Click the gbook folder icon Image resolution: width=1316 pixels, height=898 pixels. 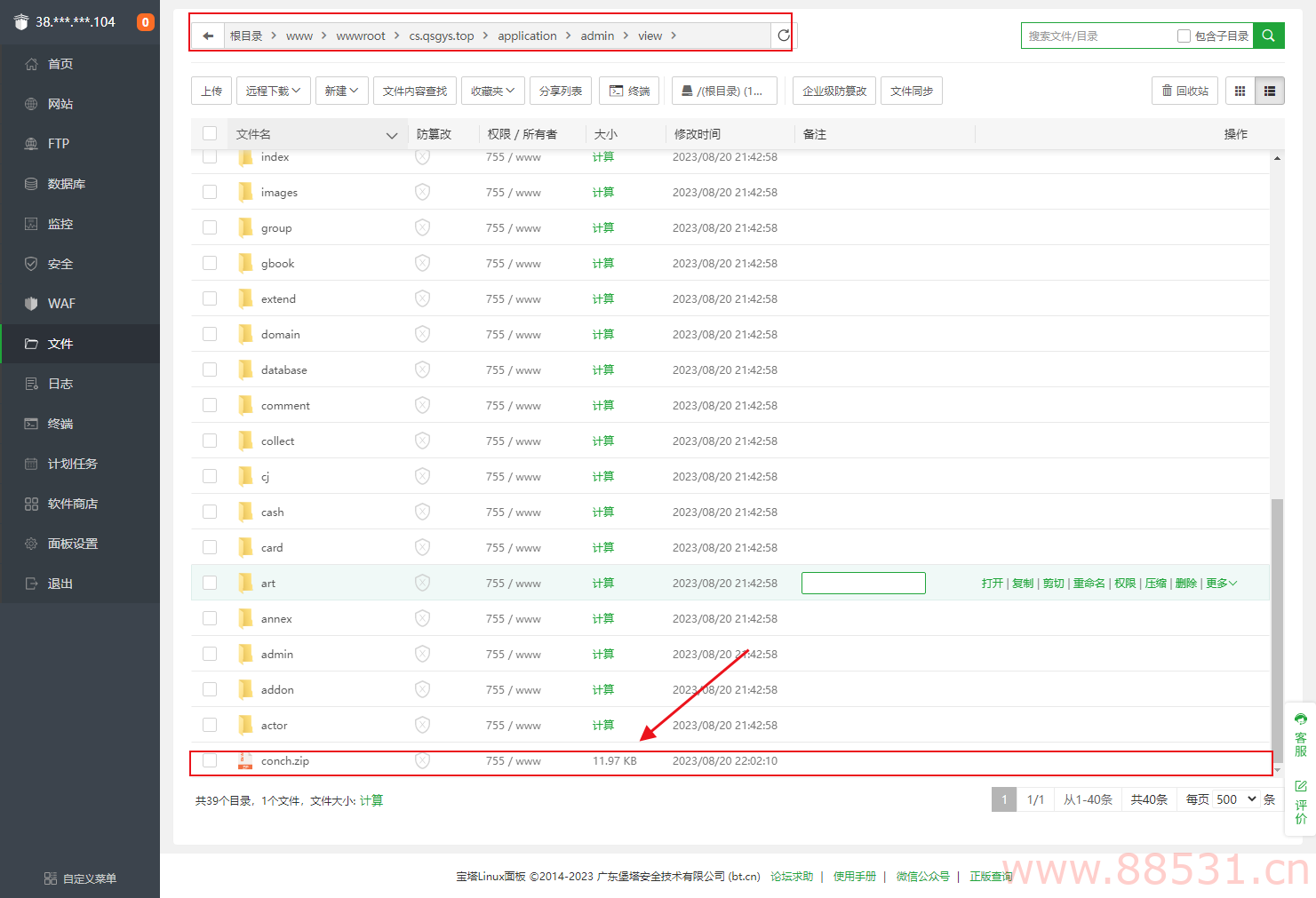pos(245,263)
